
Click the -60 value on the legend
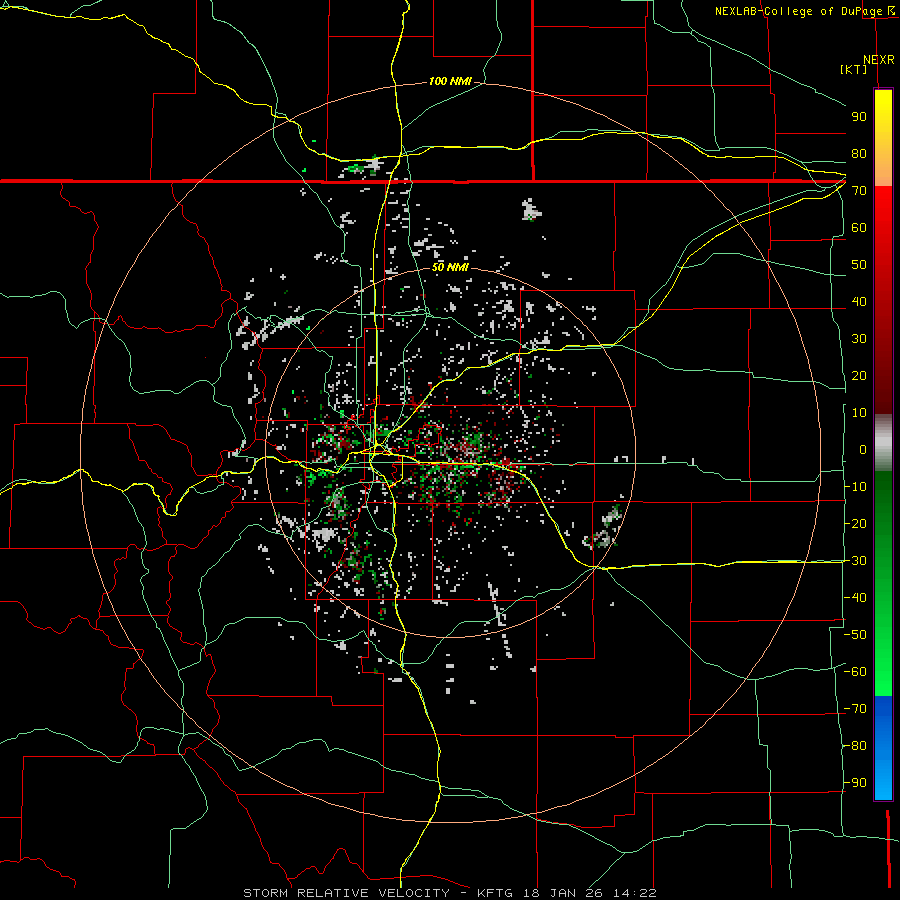coord(855,672)
